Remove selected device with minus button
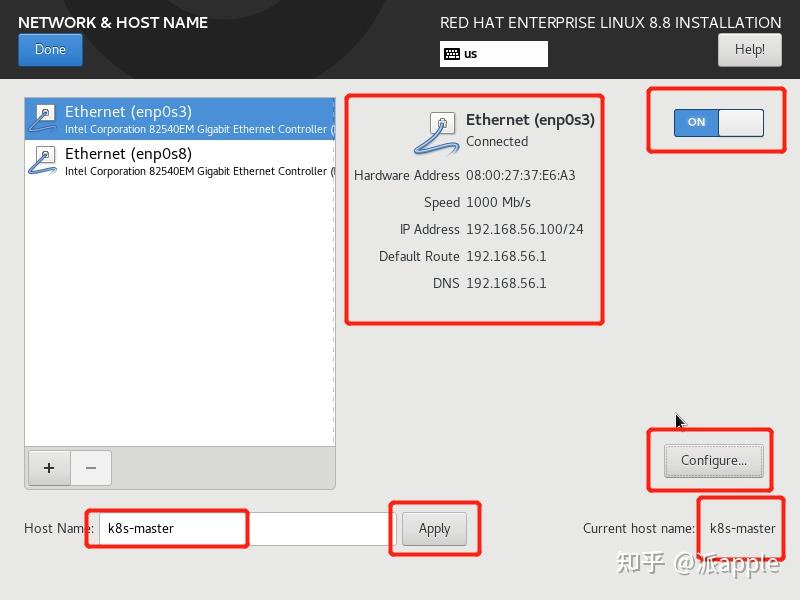The image size is (800, 600). tap(91, 468)
